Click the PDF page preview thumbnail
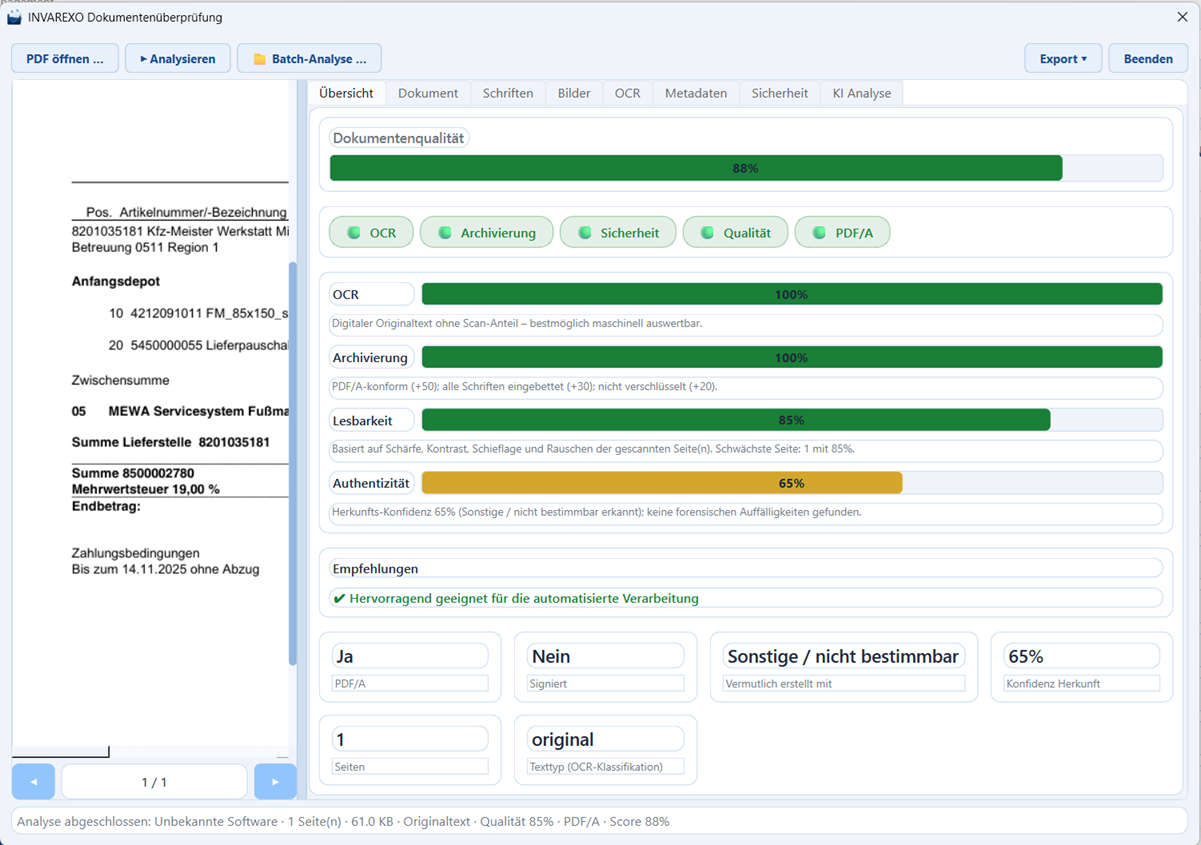The width and height of the screenshot is (1201, 845). tap(150, 420)
